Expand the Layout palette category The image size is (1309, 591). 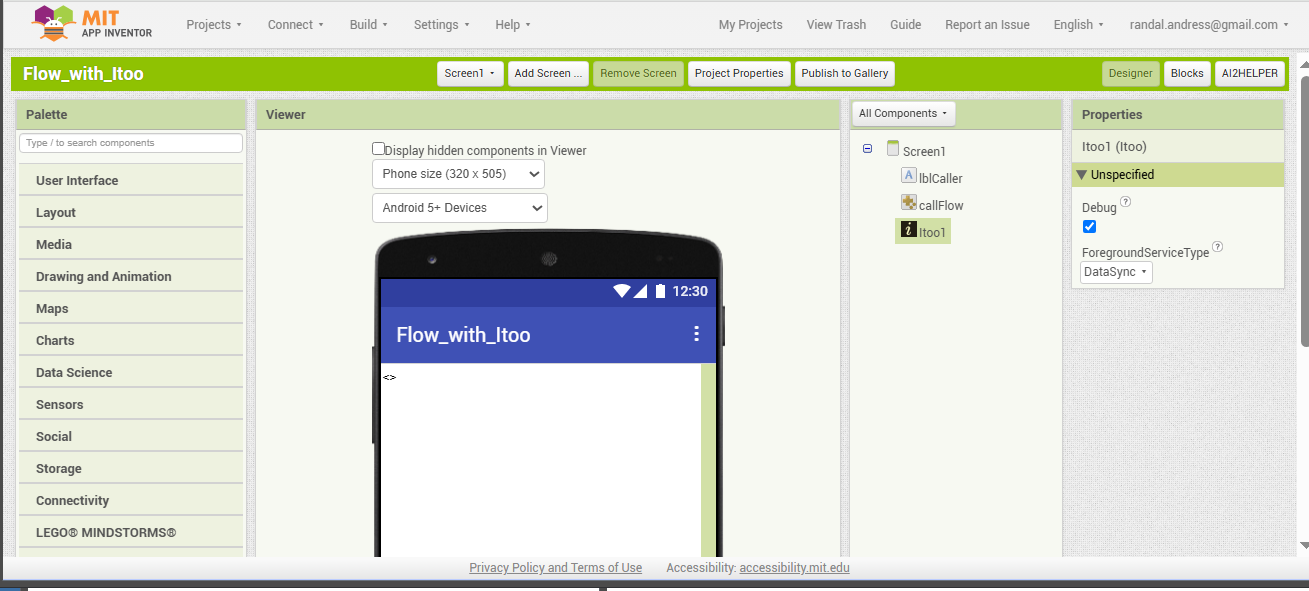131,213
